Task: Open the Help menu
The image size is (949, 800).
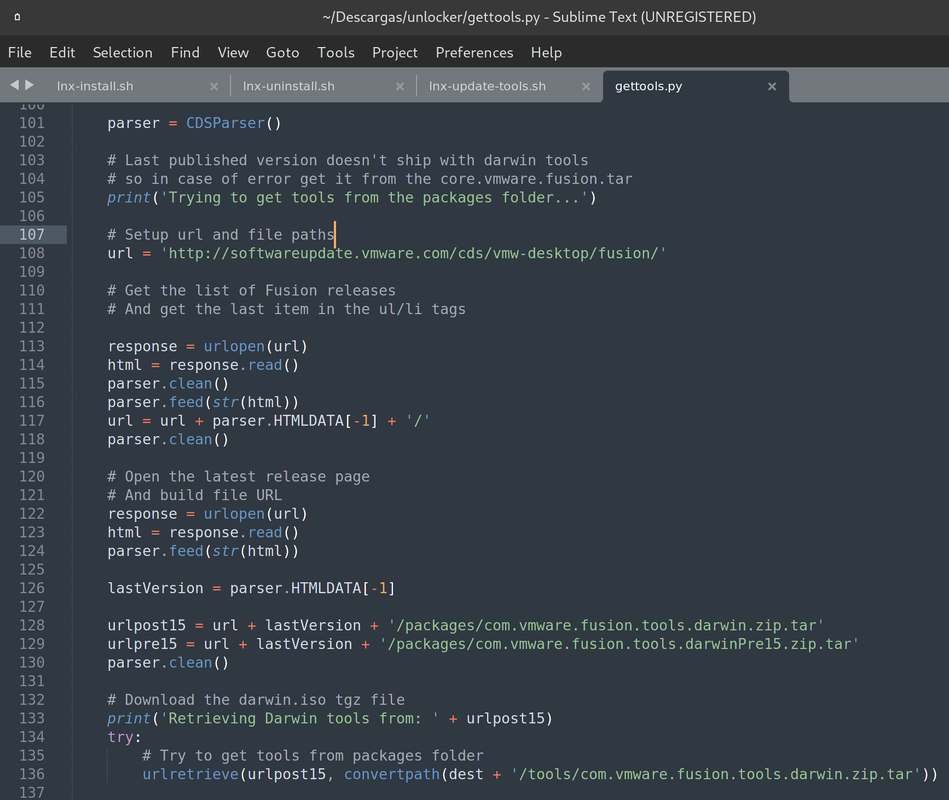Action: [x=546, y=53]
